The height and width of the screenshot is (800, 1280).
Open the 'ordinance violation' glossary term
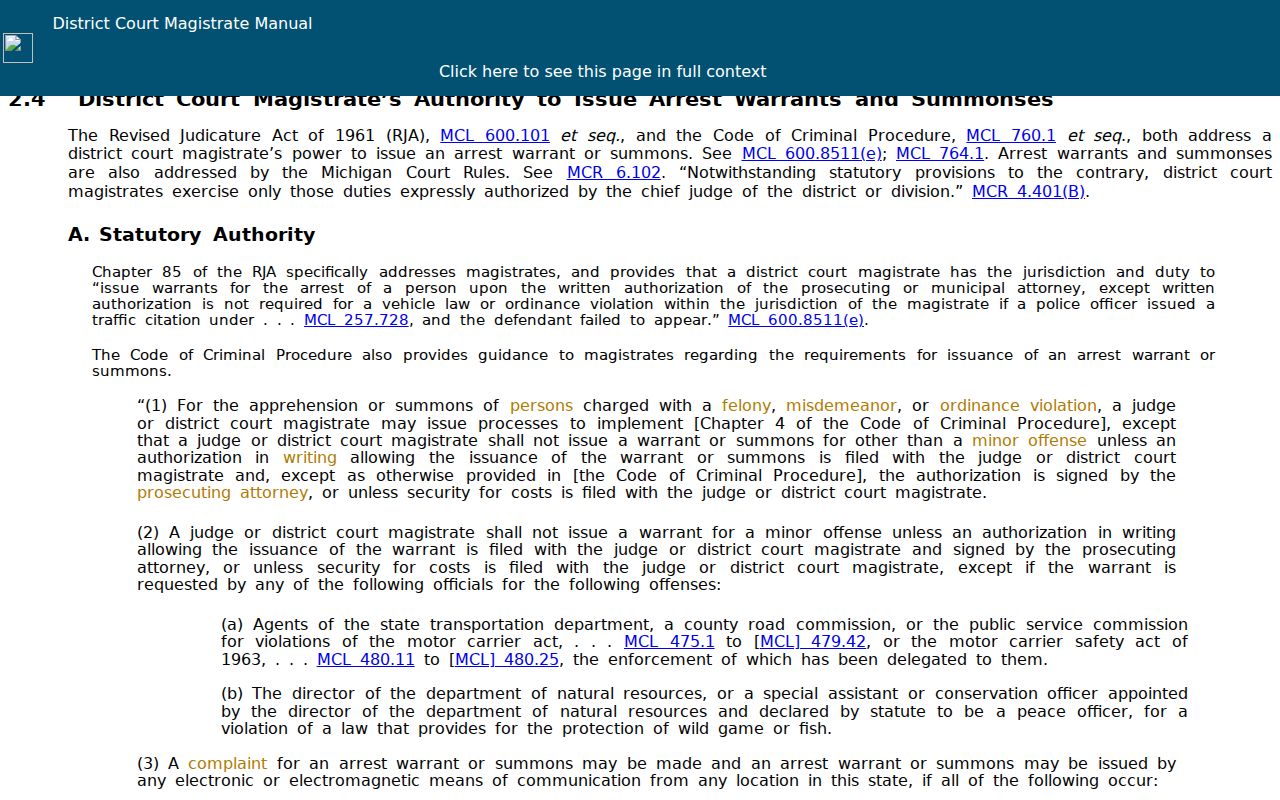point(1018,406)
